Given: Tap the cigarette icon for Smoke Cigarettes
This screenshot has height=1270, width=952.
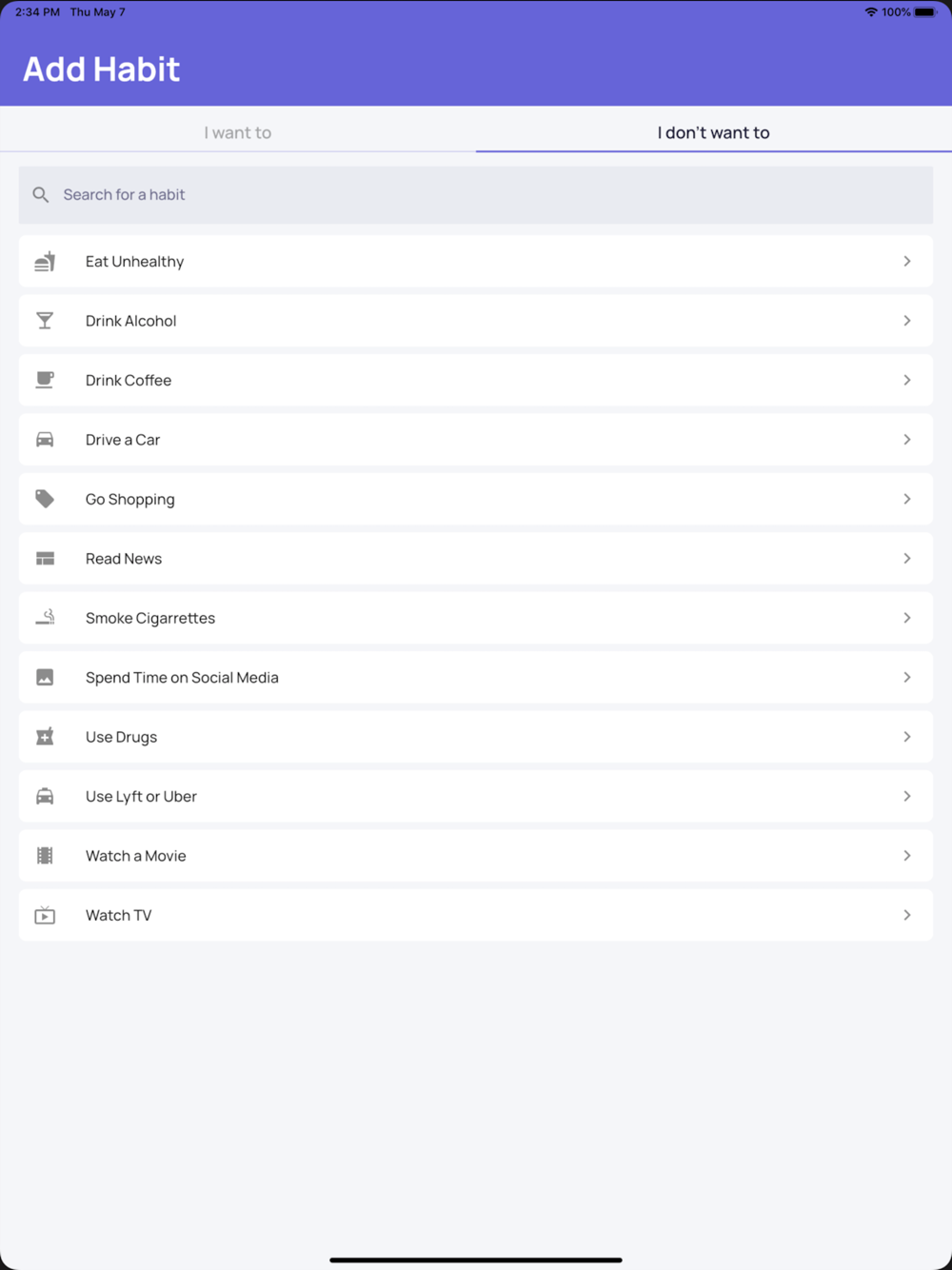Looking at the screenshot, I should (45, 618).
